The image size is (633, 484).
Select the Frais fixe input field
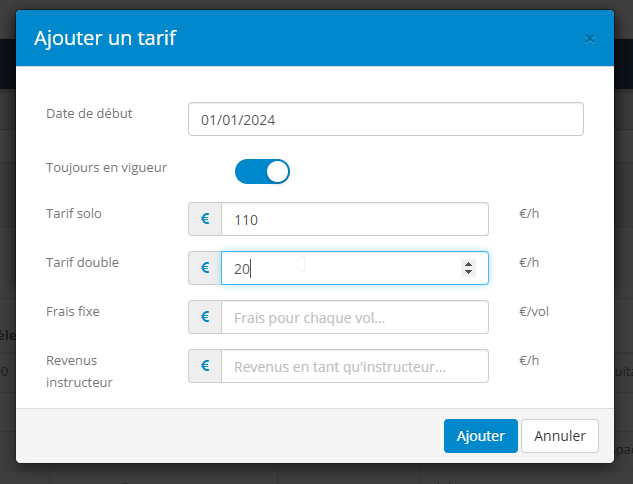(x=355, y=317)
